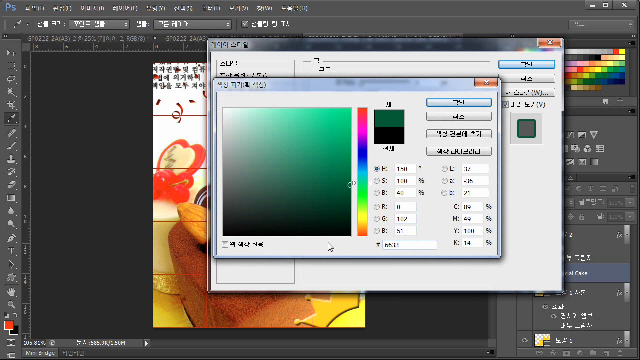Select the Blur tool
The width and height of the screenshot is (640, 360).
pyautogui.click(x=11, y=211)
